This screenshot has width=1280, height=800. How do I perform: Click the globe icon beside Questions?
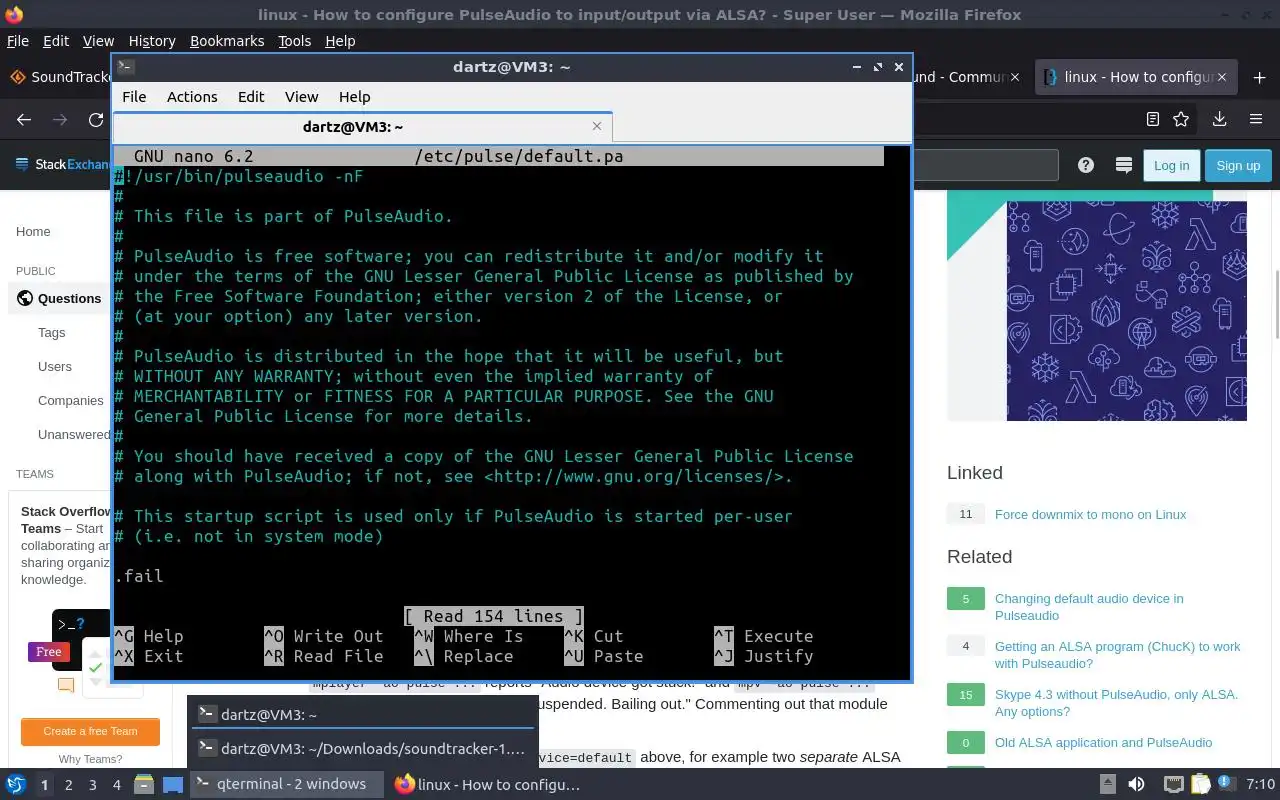25,298
